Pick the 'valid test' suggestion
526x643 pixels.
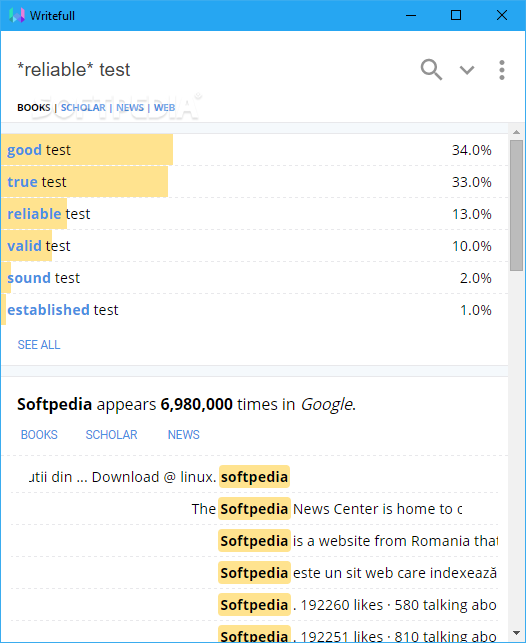pos(254,246)
